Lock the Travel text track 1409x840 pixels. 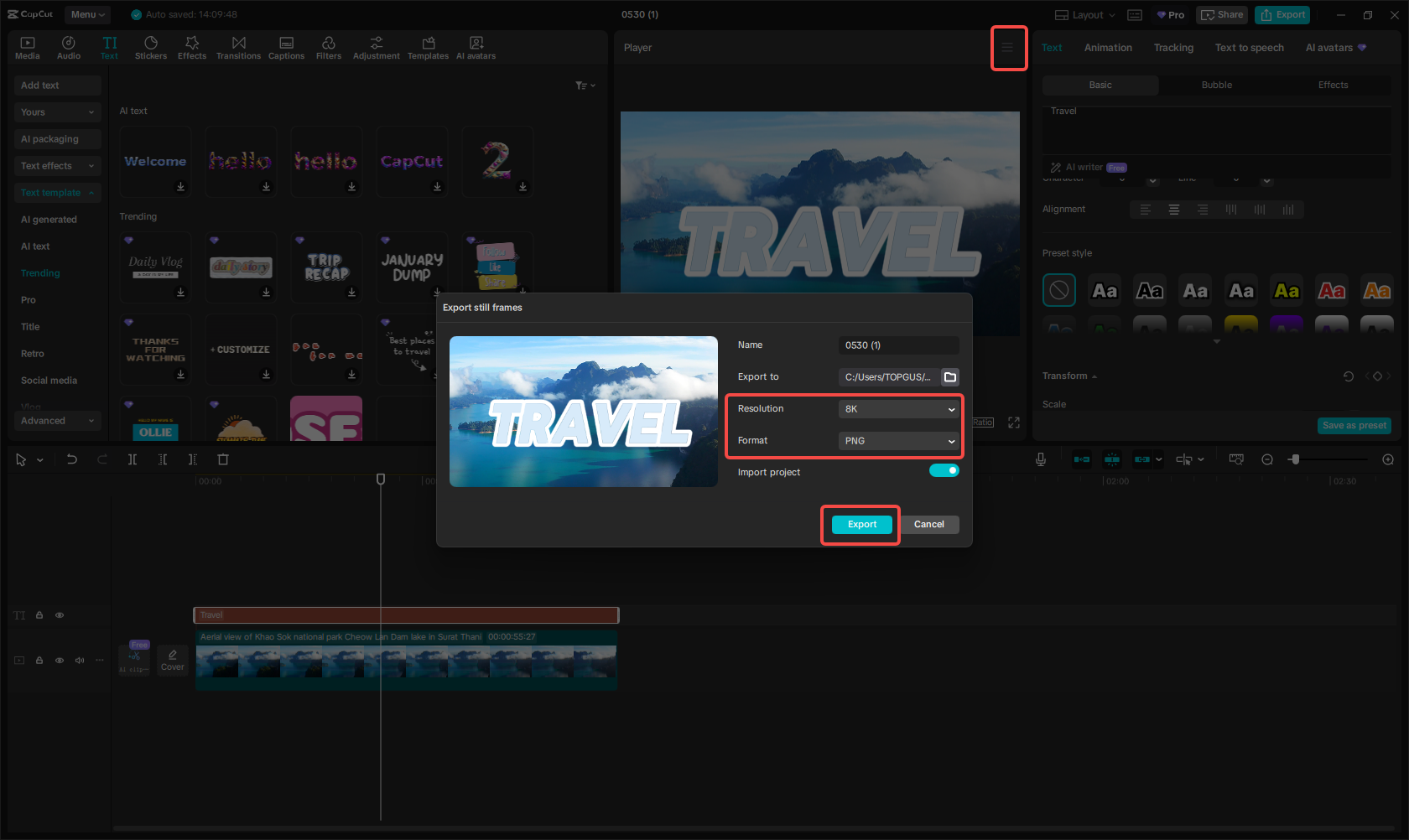39,614
